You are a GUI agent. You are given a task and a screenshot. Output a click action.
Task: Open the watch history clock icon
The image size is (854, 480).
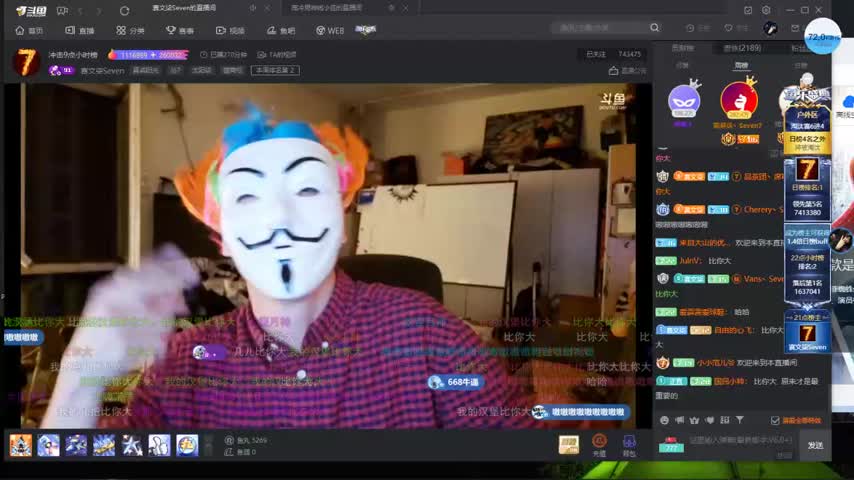pos(690,28)
